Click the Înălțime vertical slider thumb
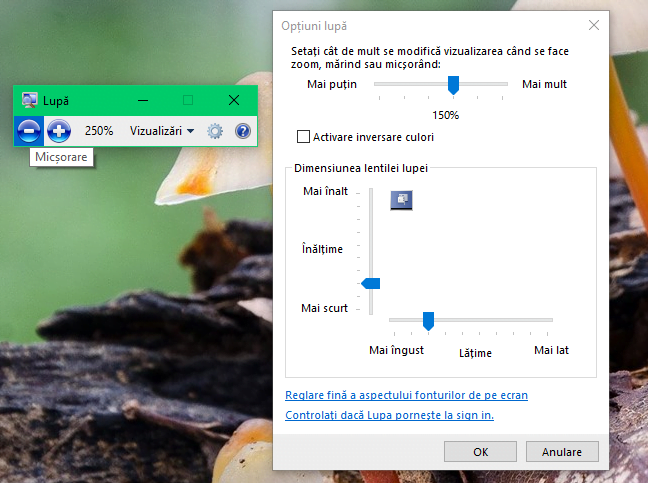This screenshot has height=483, width=648. click(371, 283)
